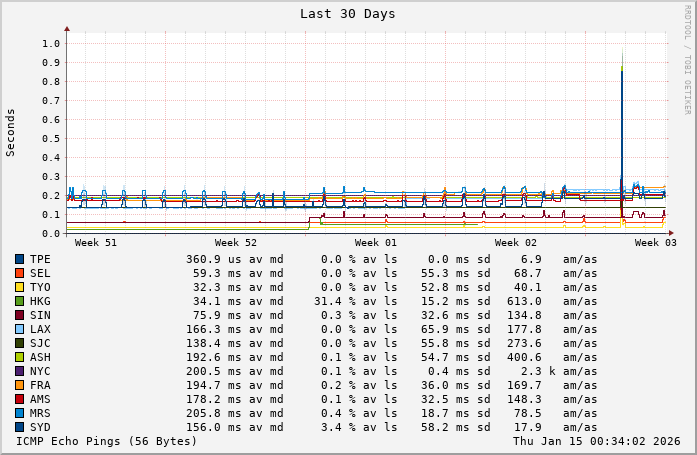Screen dimensions: 697x455
Task: Click the Week 03 axis label
Action: 656,243
